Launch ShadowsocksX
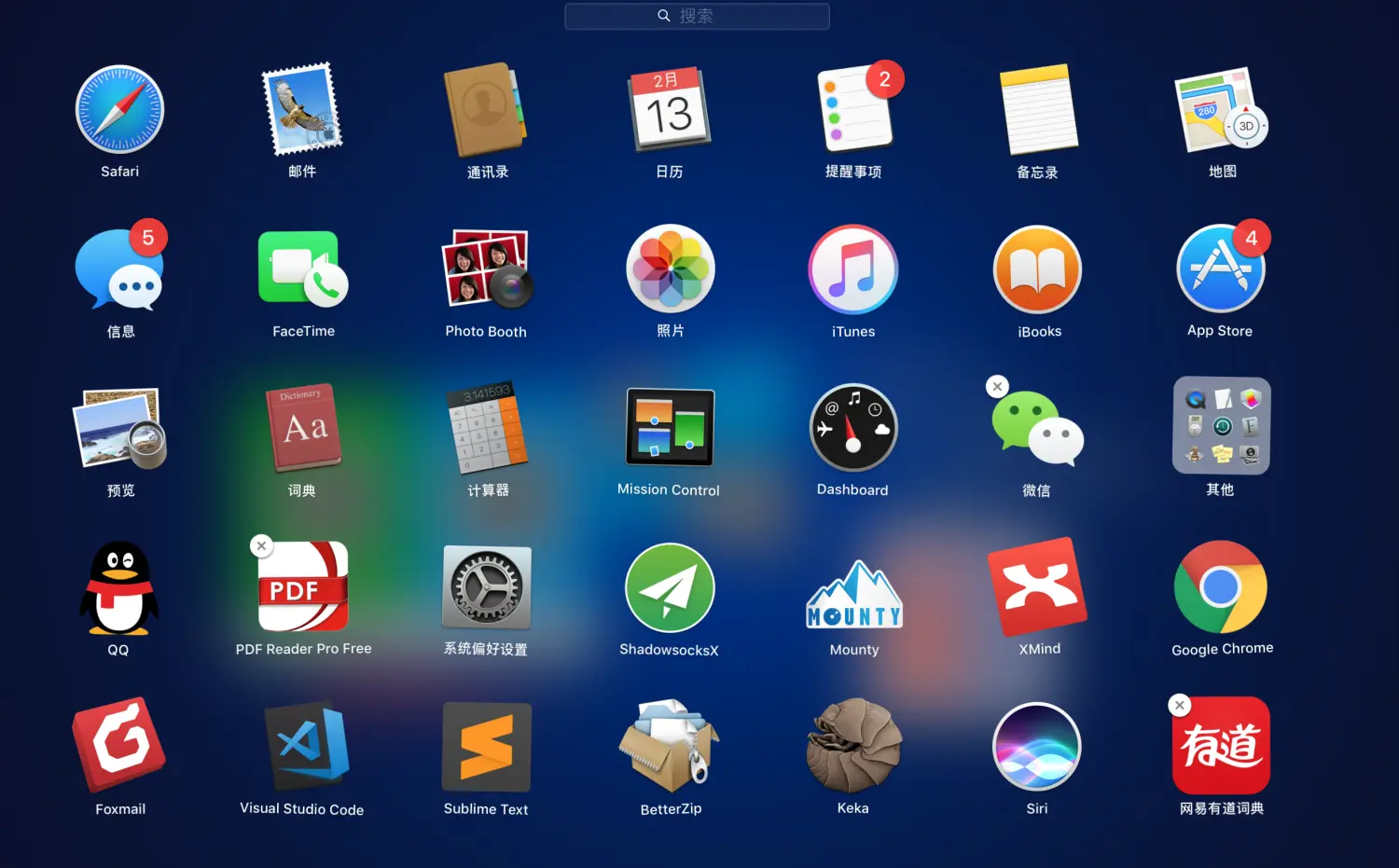Image resolution: width=1399 pixels, height=868 pixels. (671, 588)
